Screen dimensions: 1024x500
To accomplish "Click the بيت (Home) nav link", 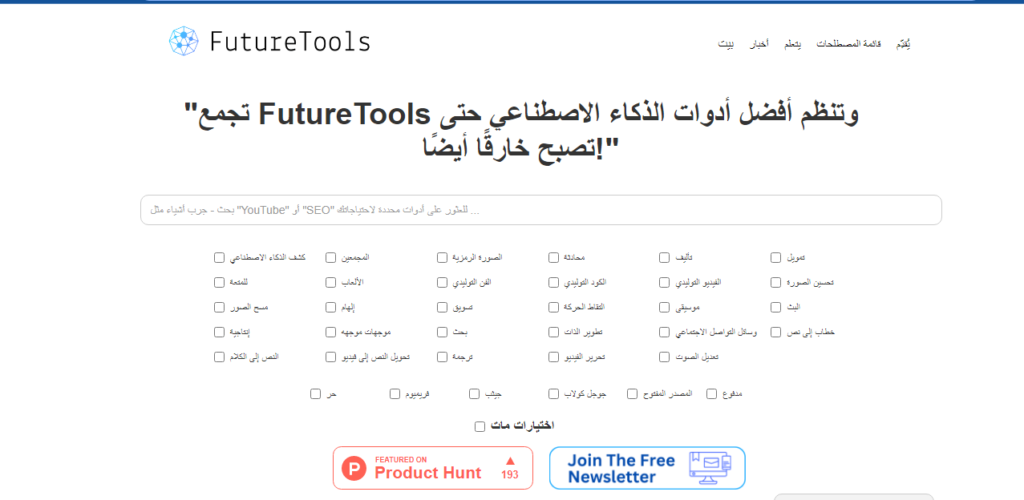I will pyautogui.click(x=727, y=45).
